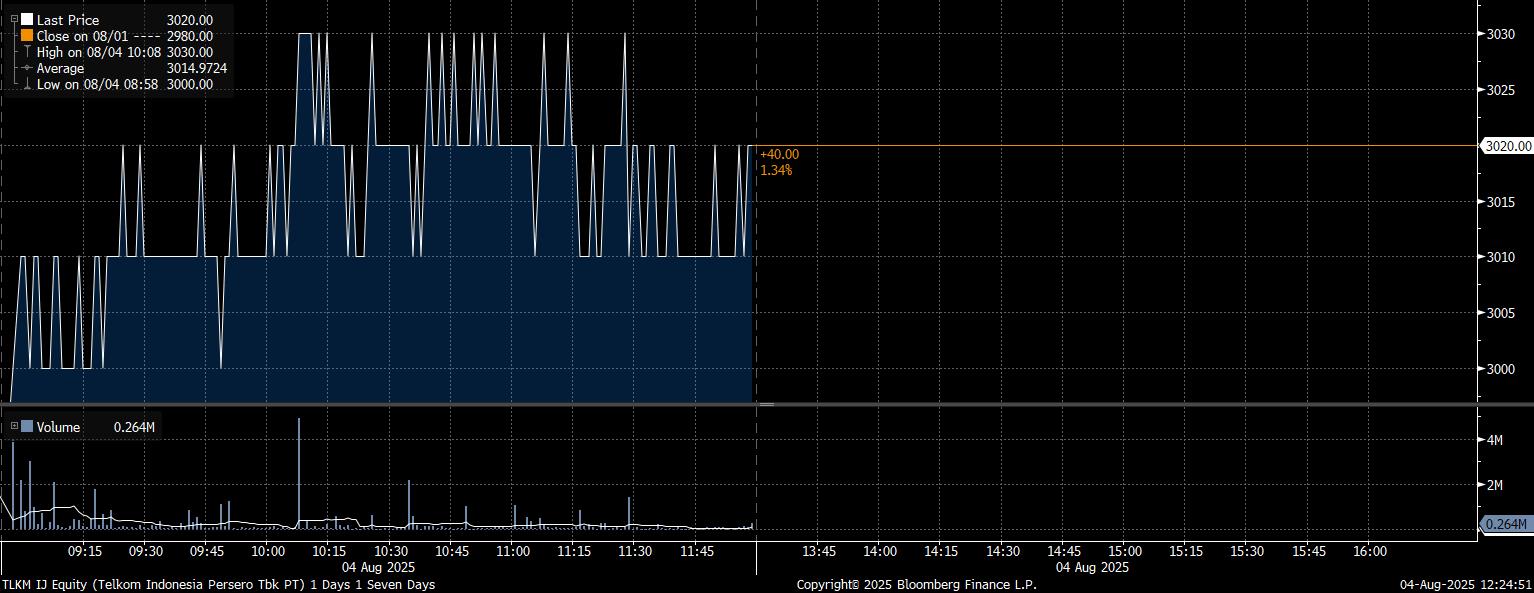Click the panel divider between price and volume
Screen dimensions: 1534x593
click(x=738, y=404)
